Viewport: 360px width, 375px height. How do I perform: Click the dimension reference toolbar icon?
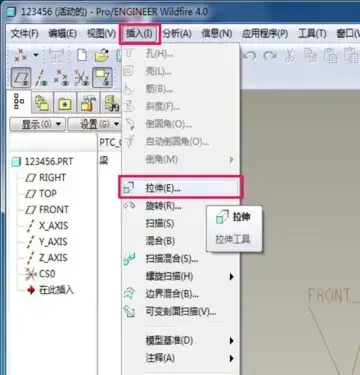[57, 55]
